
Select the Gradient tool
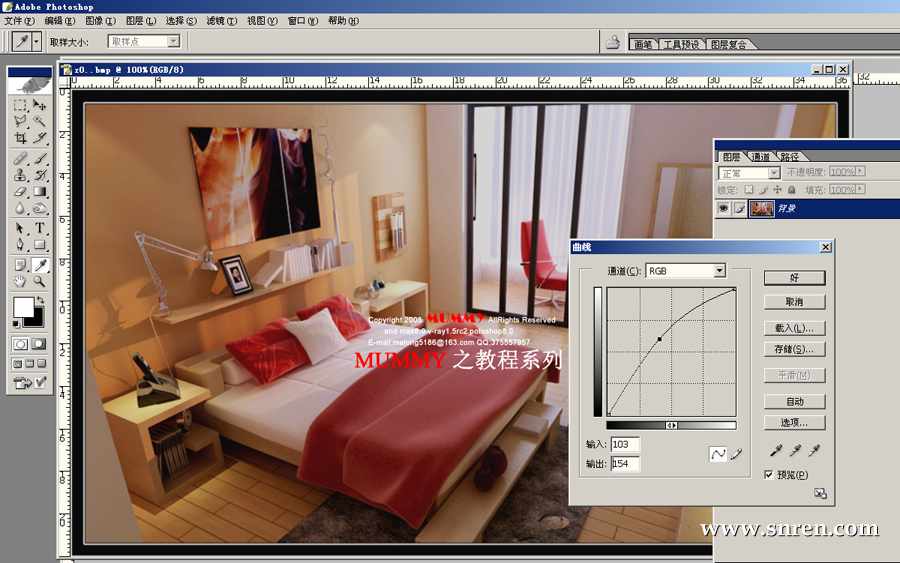(39, 192)
